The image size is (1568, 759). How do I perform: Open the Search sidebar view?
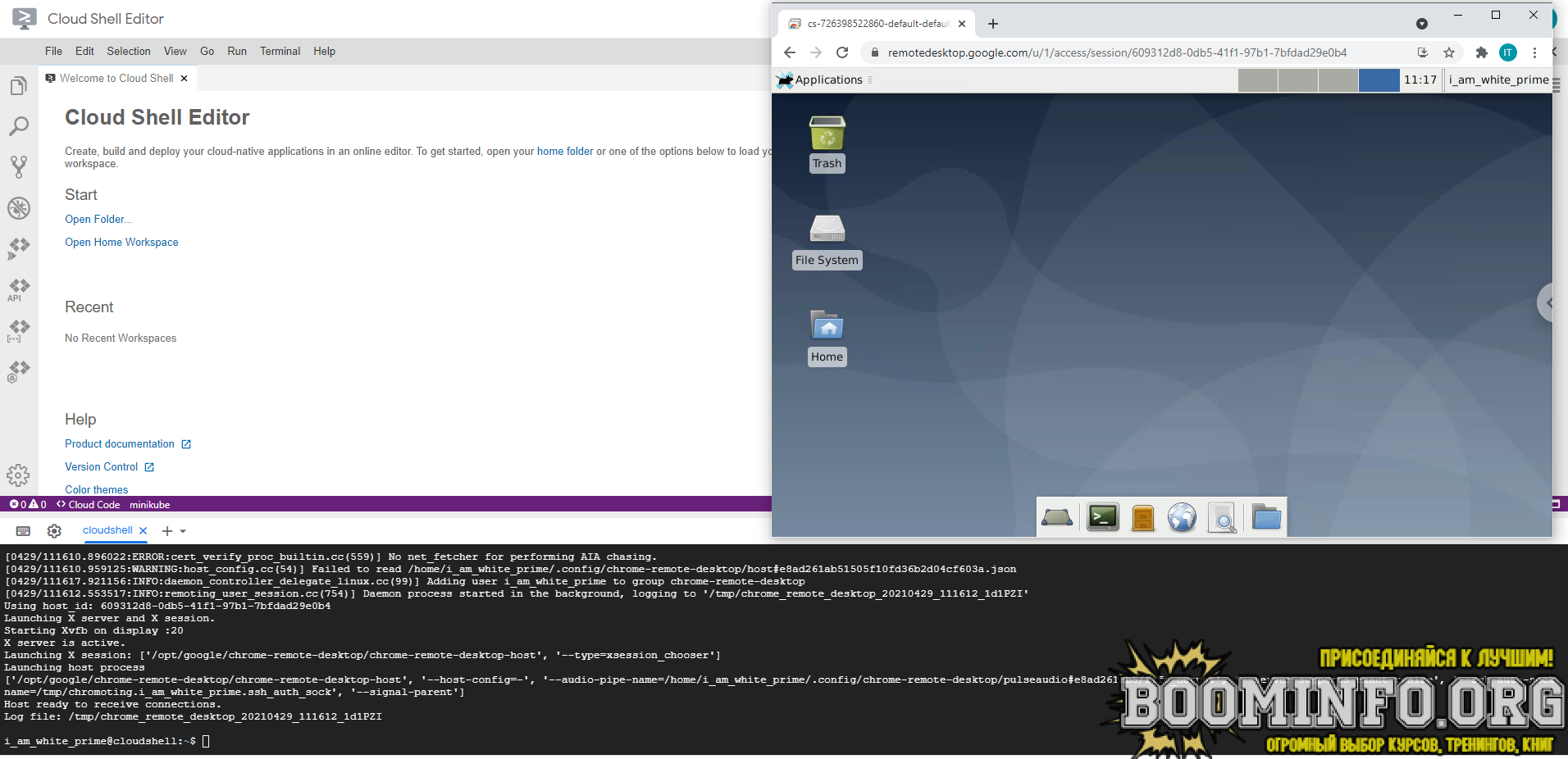click(x=19, y=125)
